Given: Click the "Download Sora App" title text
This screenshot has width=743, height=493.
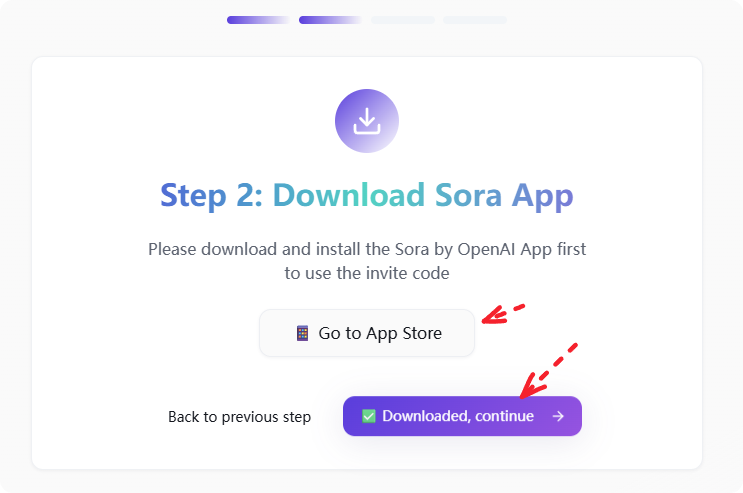Looking at the screenshot, I should (x=423, y=194).
